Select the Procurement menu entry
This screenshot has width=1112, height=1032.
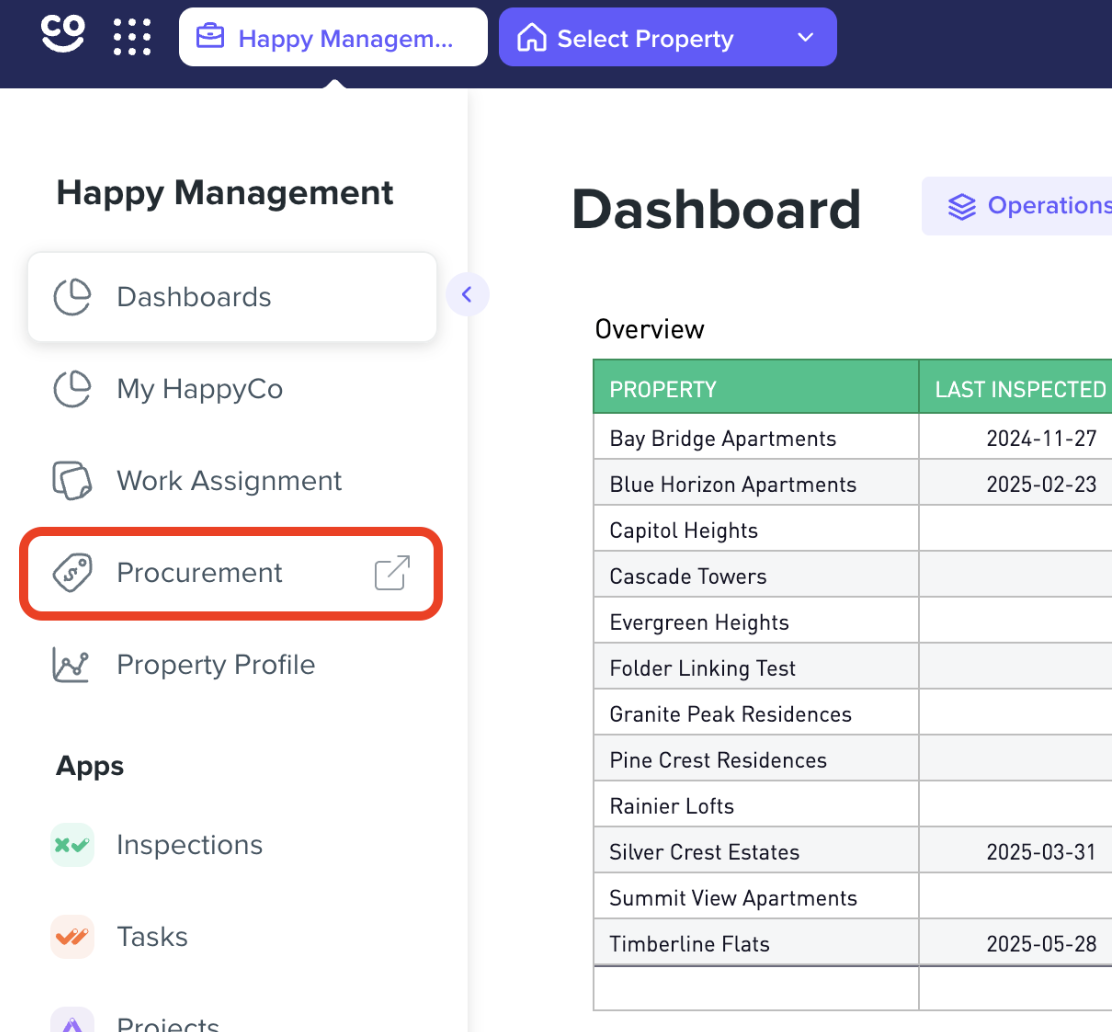(x=199, y=573)
